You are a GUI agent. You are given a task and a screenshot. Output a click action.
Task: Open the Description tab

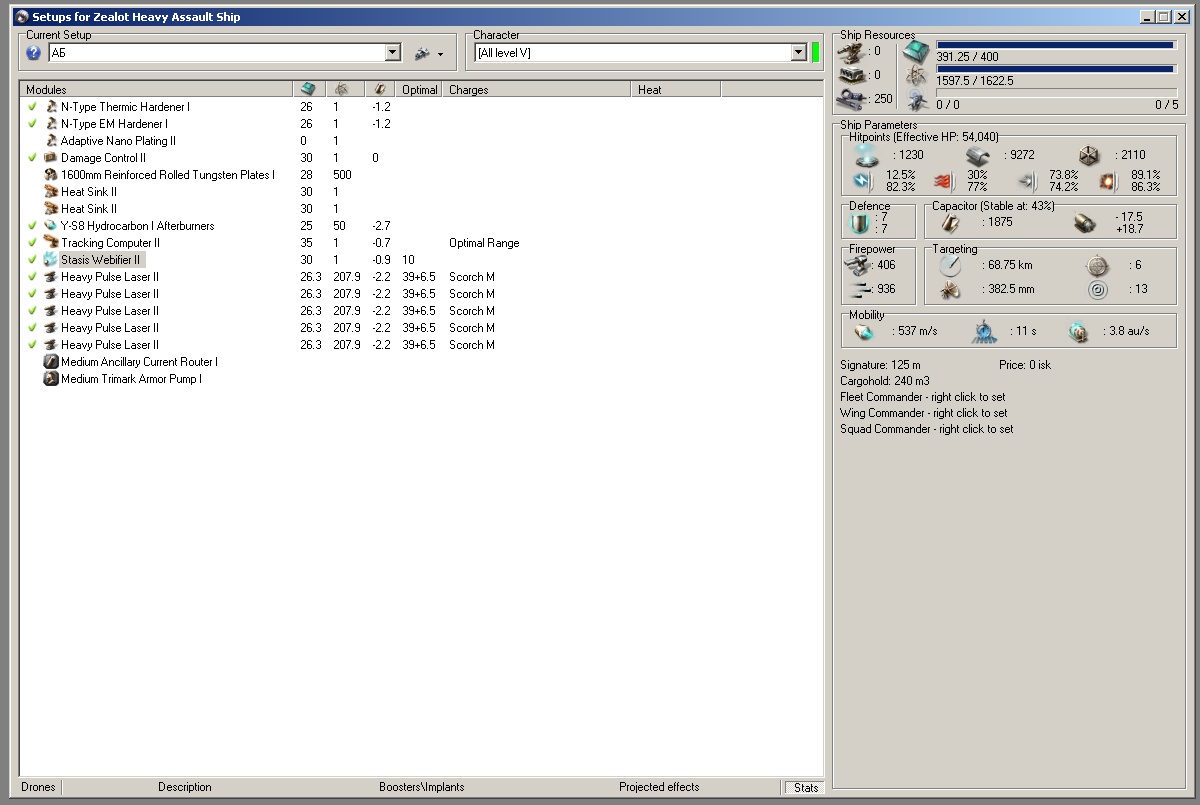[x=185, y=787]
